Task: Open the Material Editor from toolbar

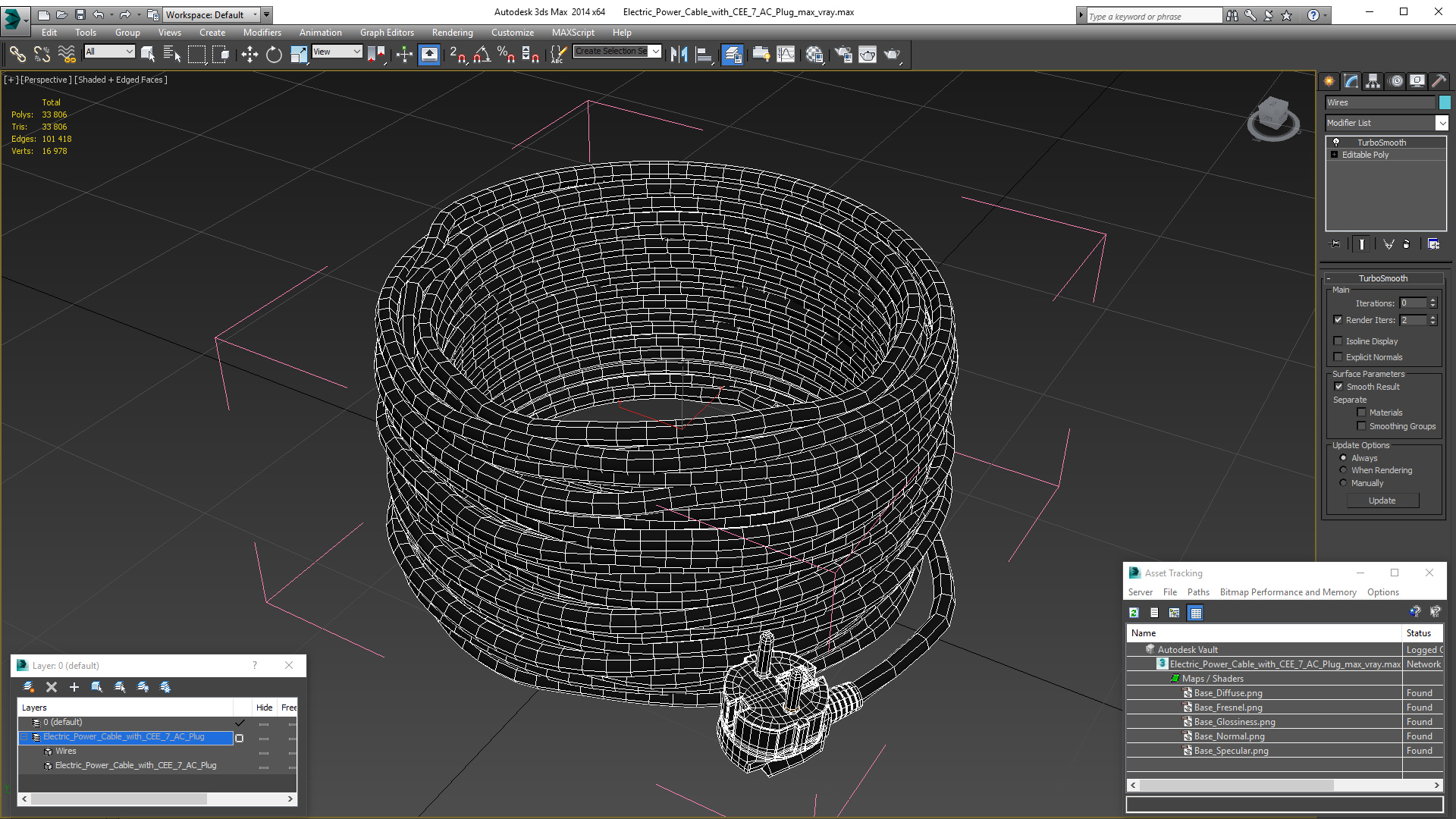Action: pos(814,54)
